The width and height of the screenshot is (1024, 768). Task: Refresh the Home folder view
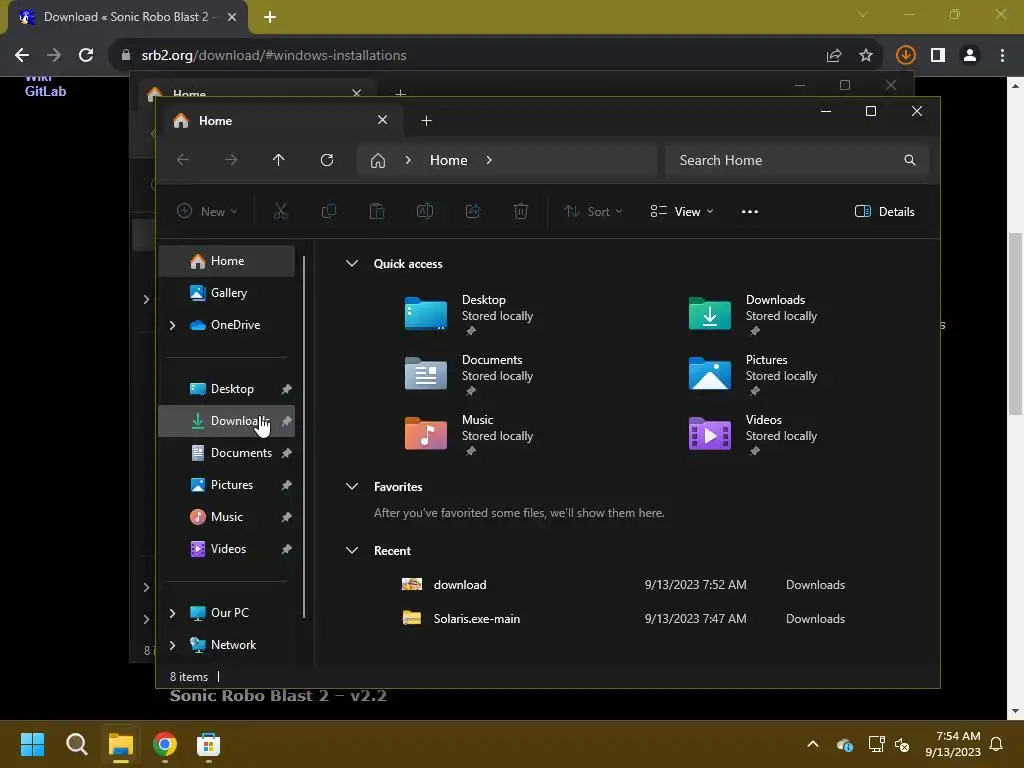click(327, 160)
